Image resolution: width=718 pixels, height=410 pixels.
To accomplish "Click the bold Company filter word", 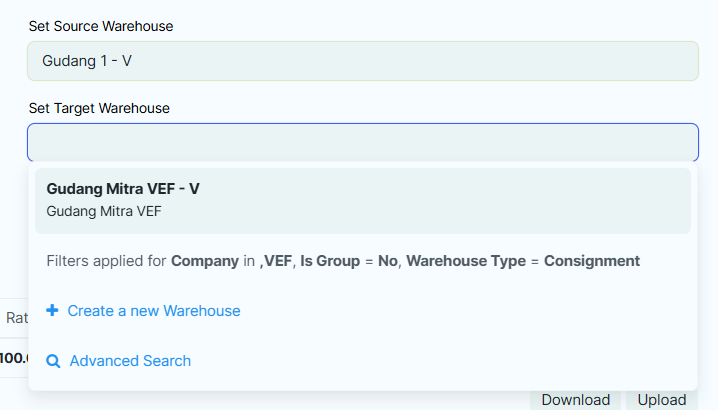I will [204, 261].
